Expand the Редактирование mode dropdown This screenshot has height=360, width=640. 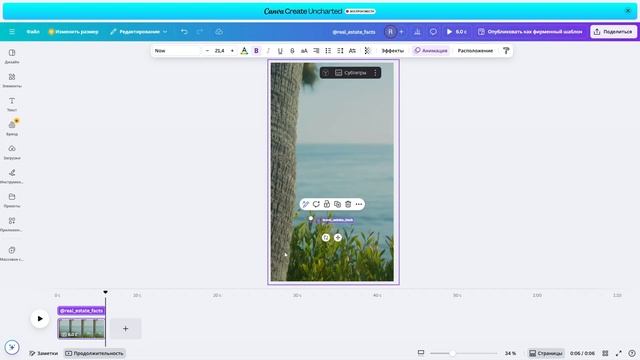[x=139, y=32]
